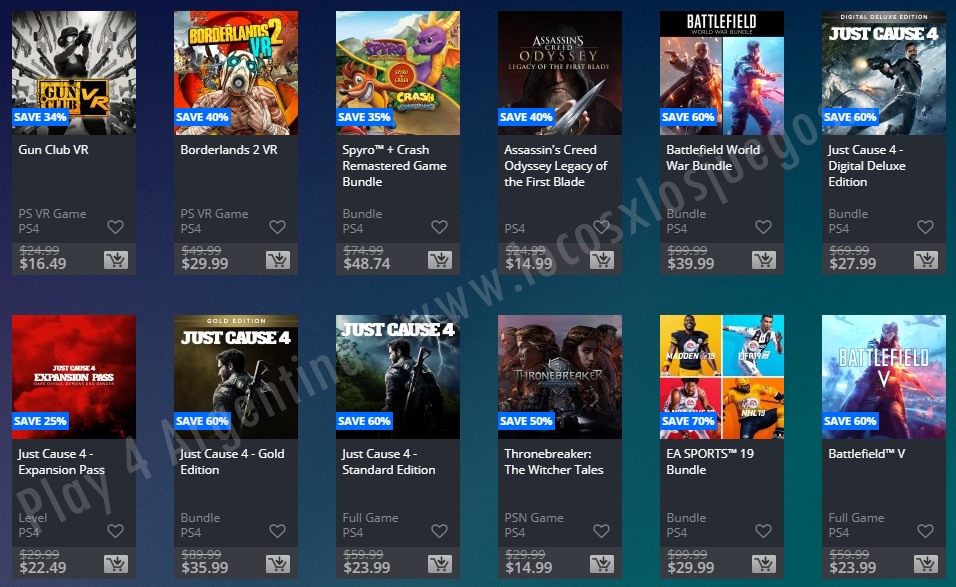Image resolution: width=956 pixels, height=587 pixels.
Task: Add Battlefield World War Bundle to cart
Action: 763,260
